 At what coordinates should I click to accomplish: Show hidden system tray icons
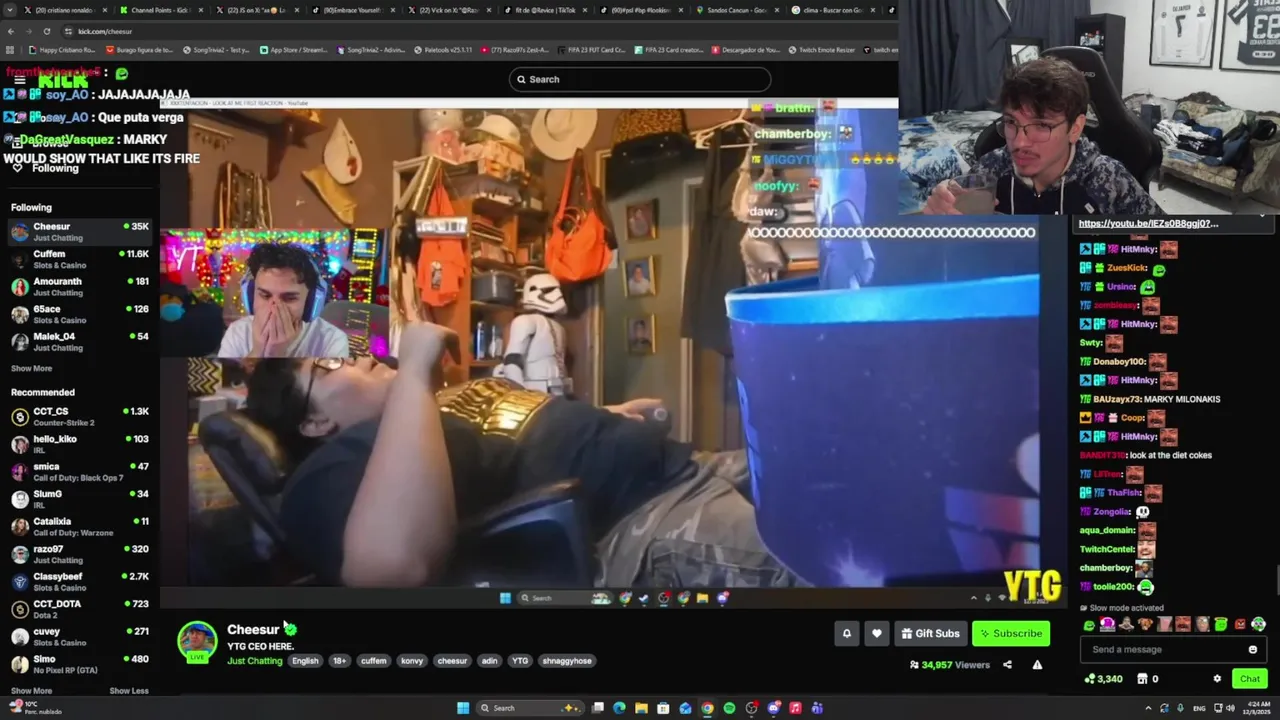(x=1147, y=708)
